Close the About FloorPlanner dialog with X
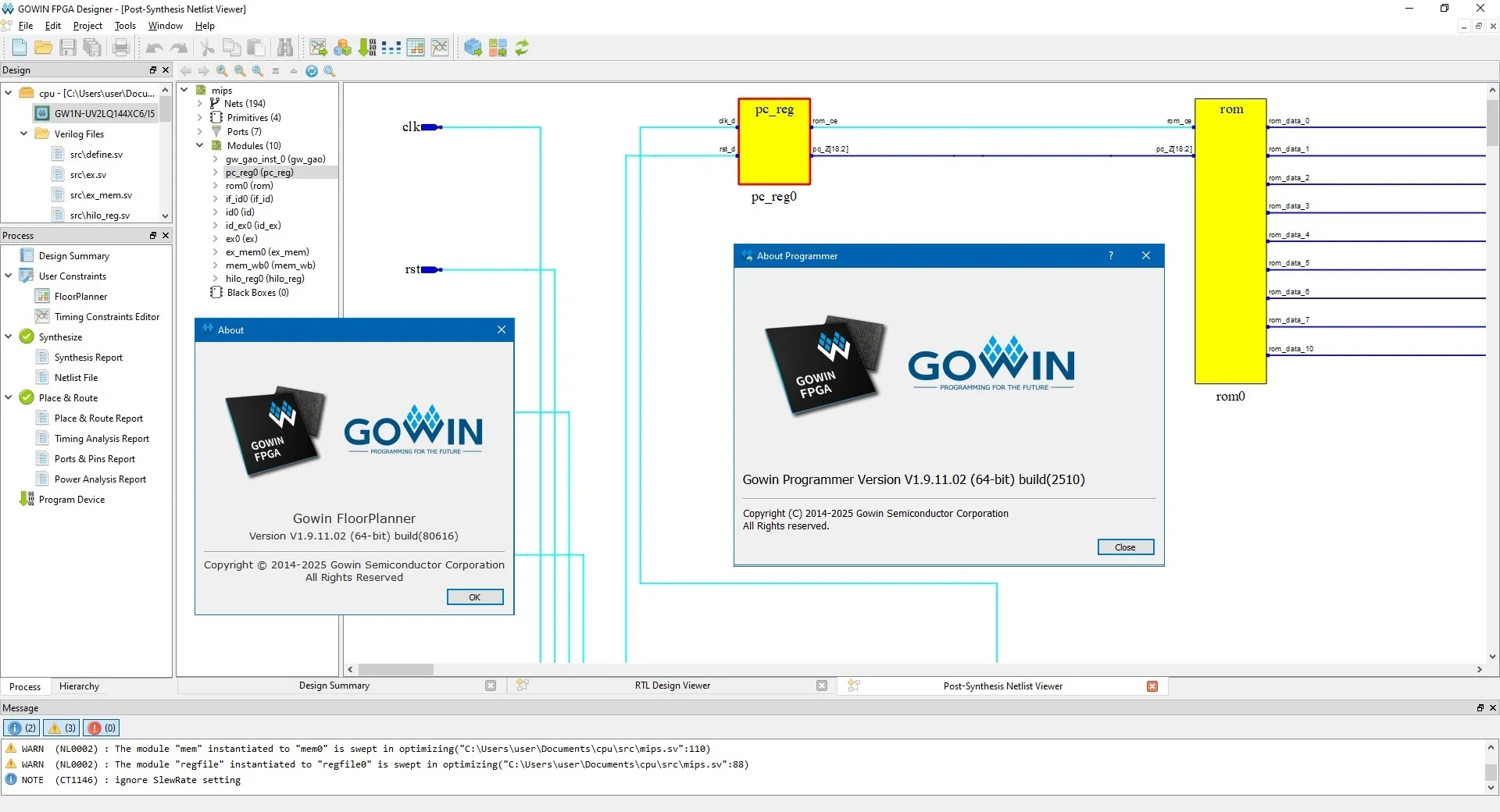 click(502, 330)
